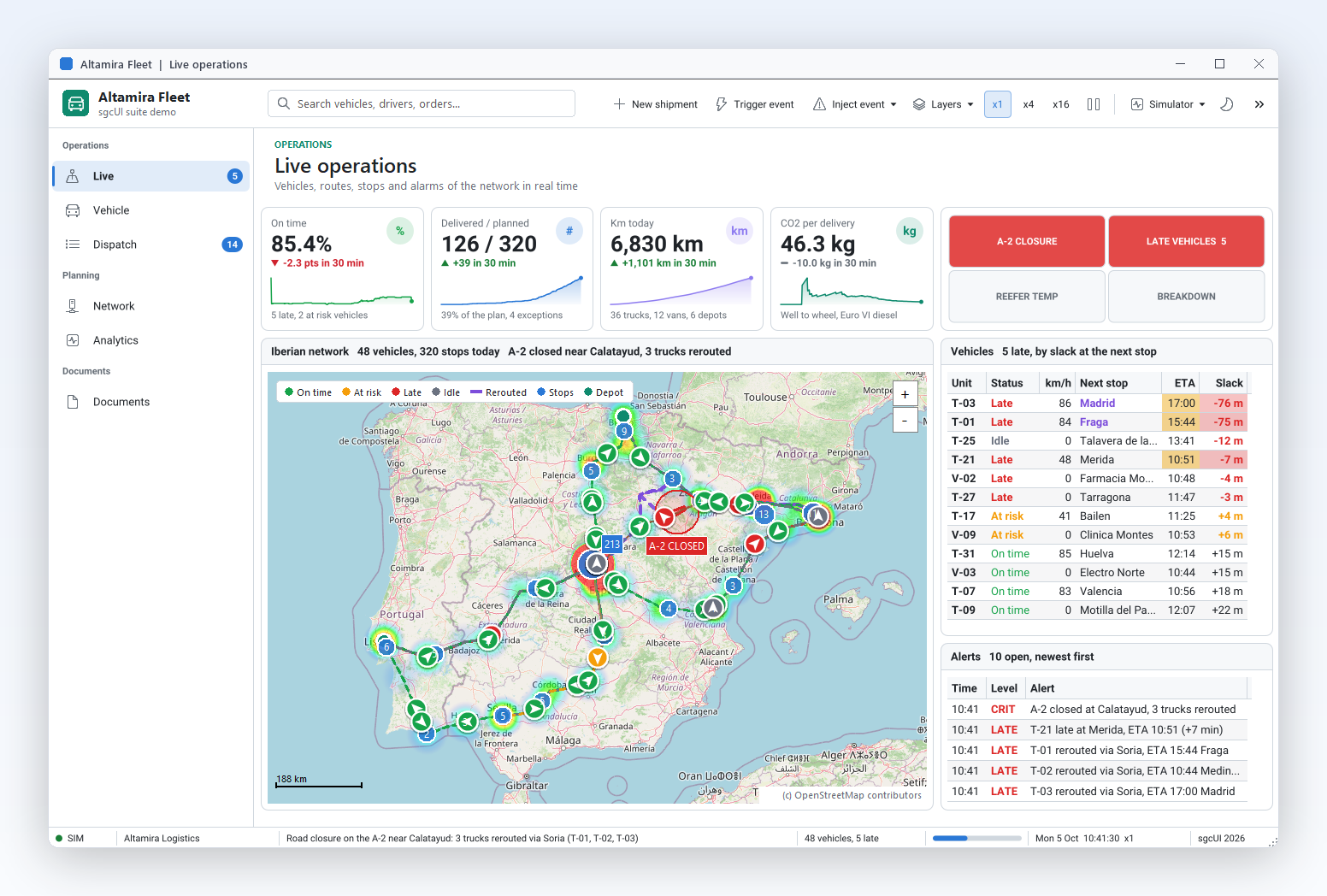Click the Simulator activity icon
Screen dimensions: 1327x896
pos(1137,104)
